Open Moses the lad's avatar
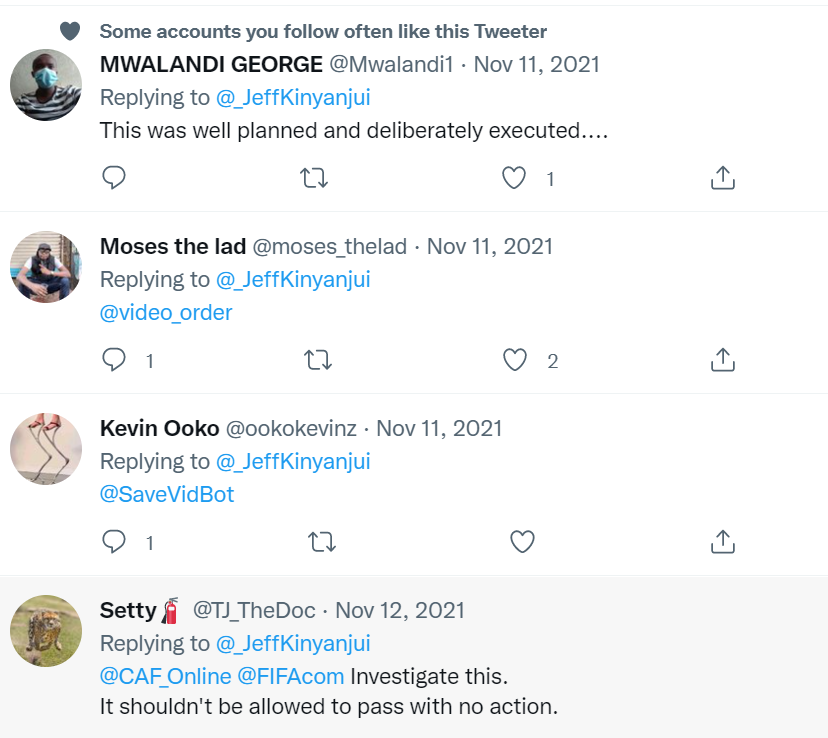The image size is (828, 738). pyautogui.click(x=46, y=266)
